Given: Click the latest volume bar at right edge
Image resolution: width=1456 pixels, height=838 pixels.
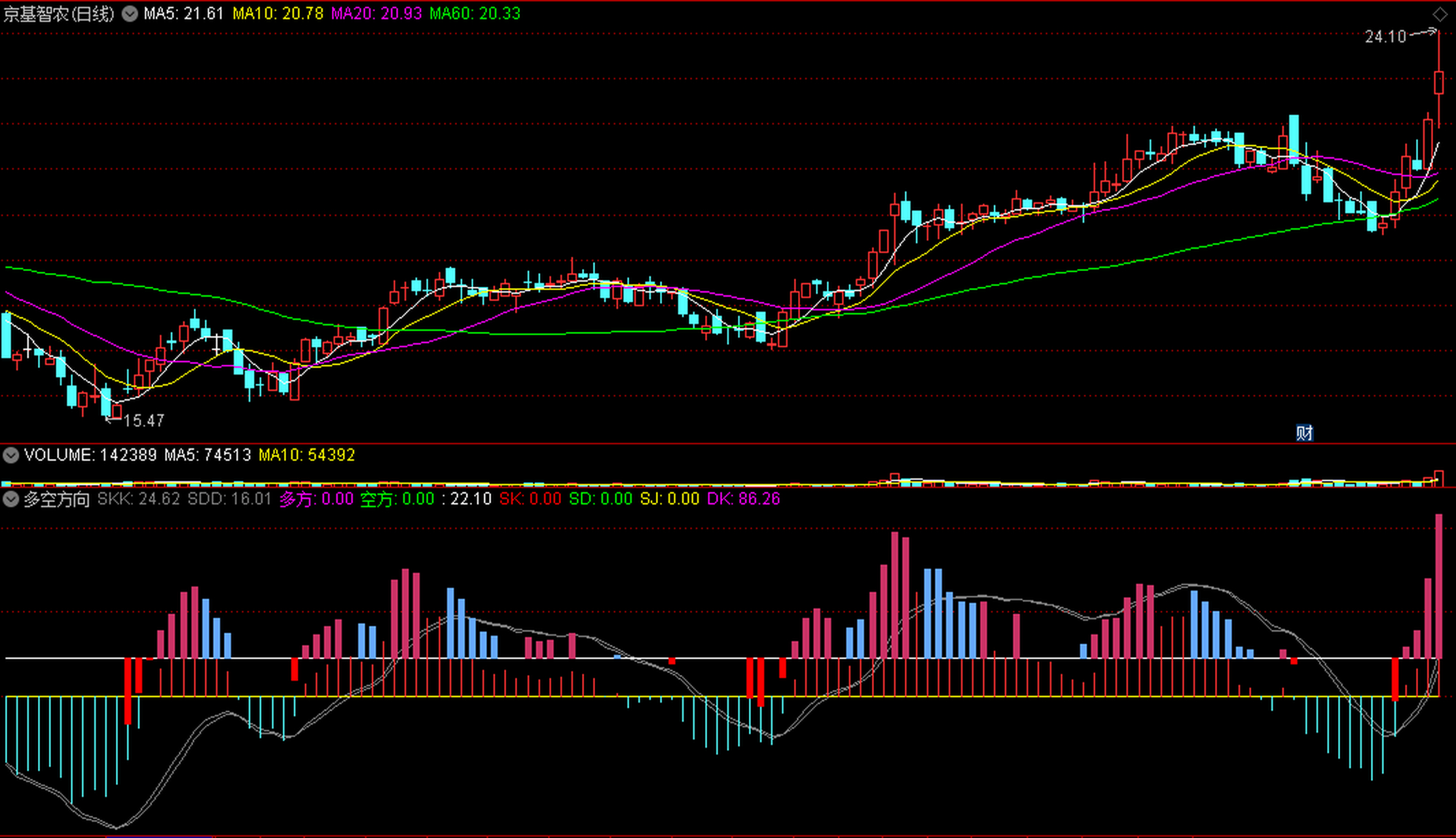Looking at the screenshot, I should pyautogui.click(x=1439, y=477).
